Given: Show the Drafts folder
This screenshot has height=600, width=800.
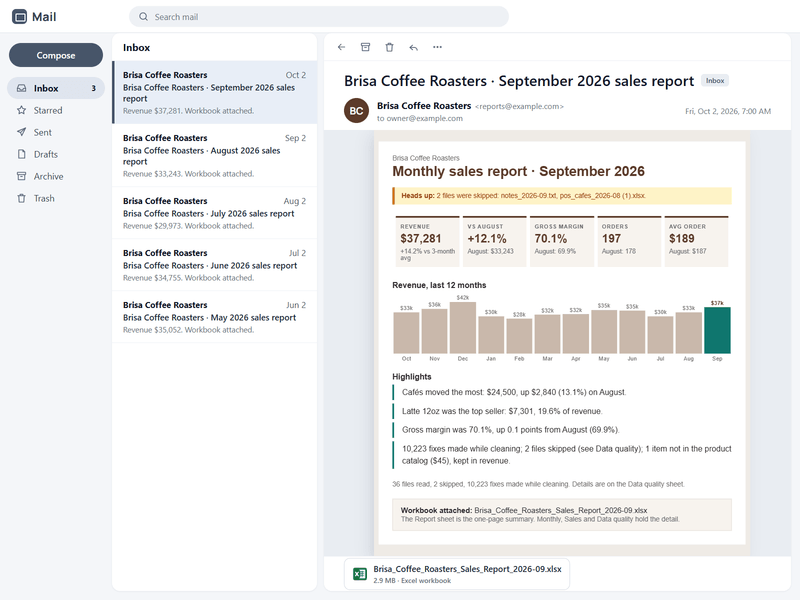Looking at the screenshot, I should tap(56, 154).
